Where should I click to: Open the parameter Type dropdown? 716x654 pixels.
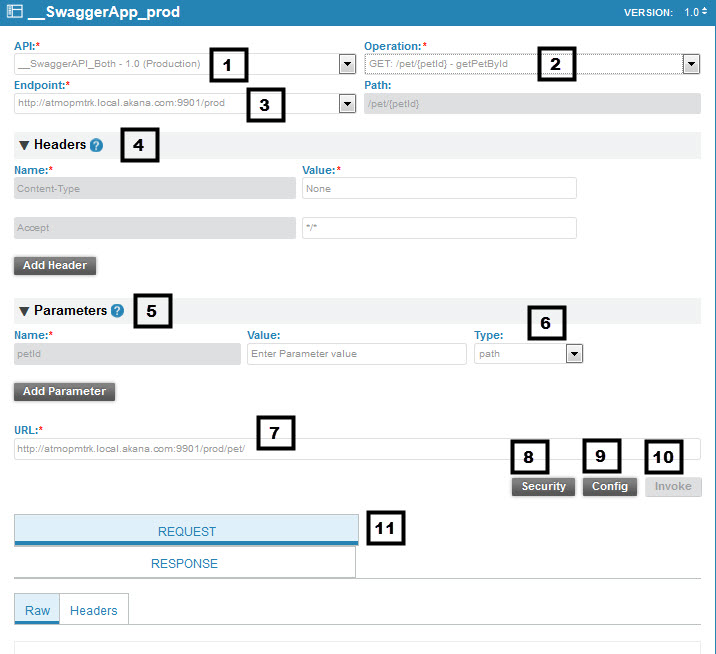[x=574, y=353]
